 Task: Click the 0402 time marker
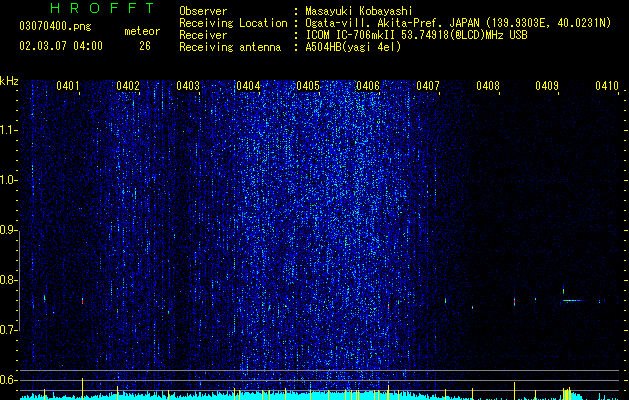(128, 85)
